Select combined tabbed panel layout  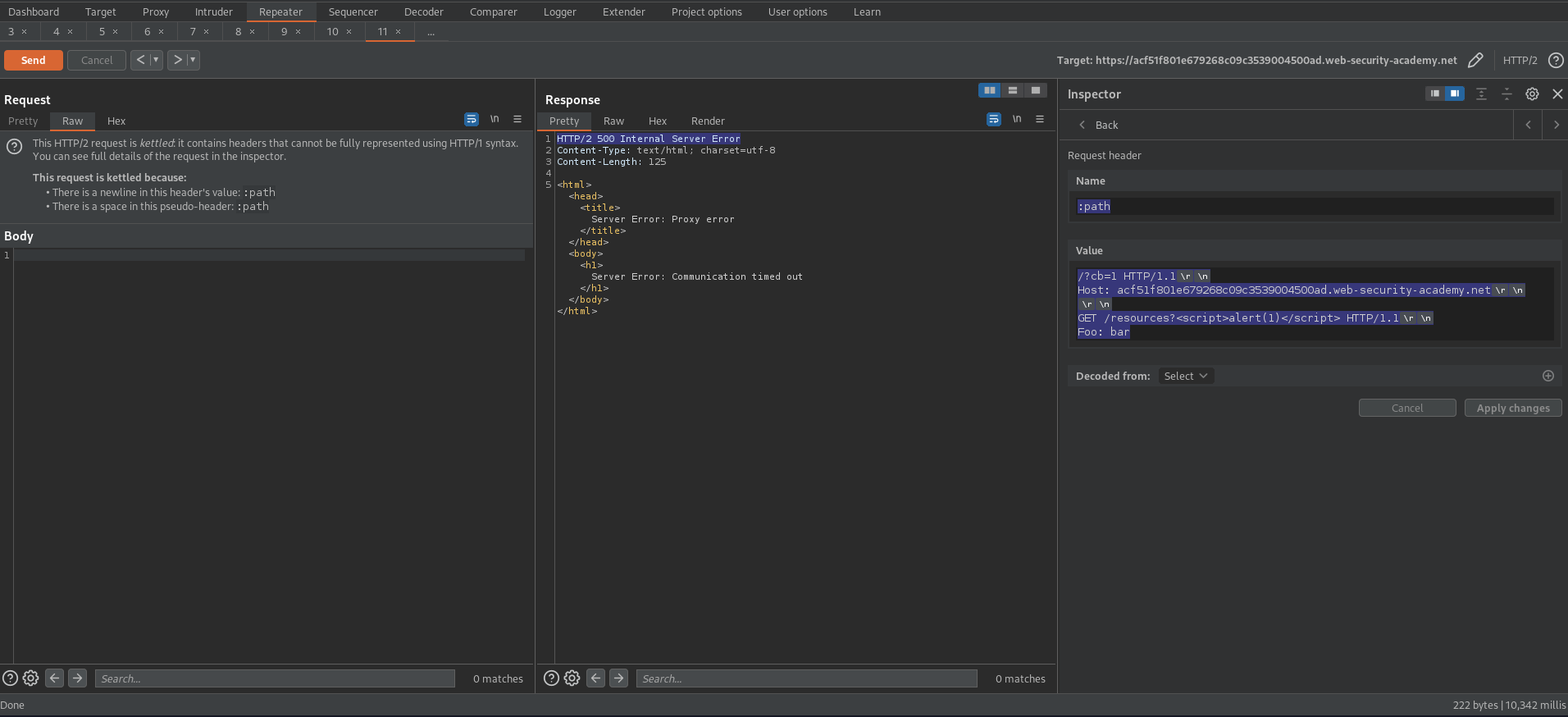(x=1036, y=90)
